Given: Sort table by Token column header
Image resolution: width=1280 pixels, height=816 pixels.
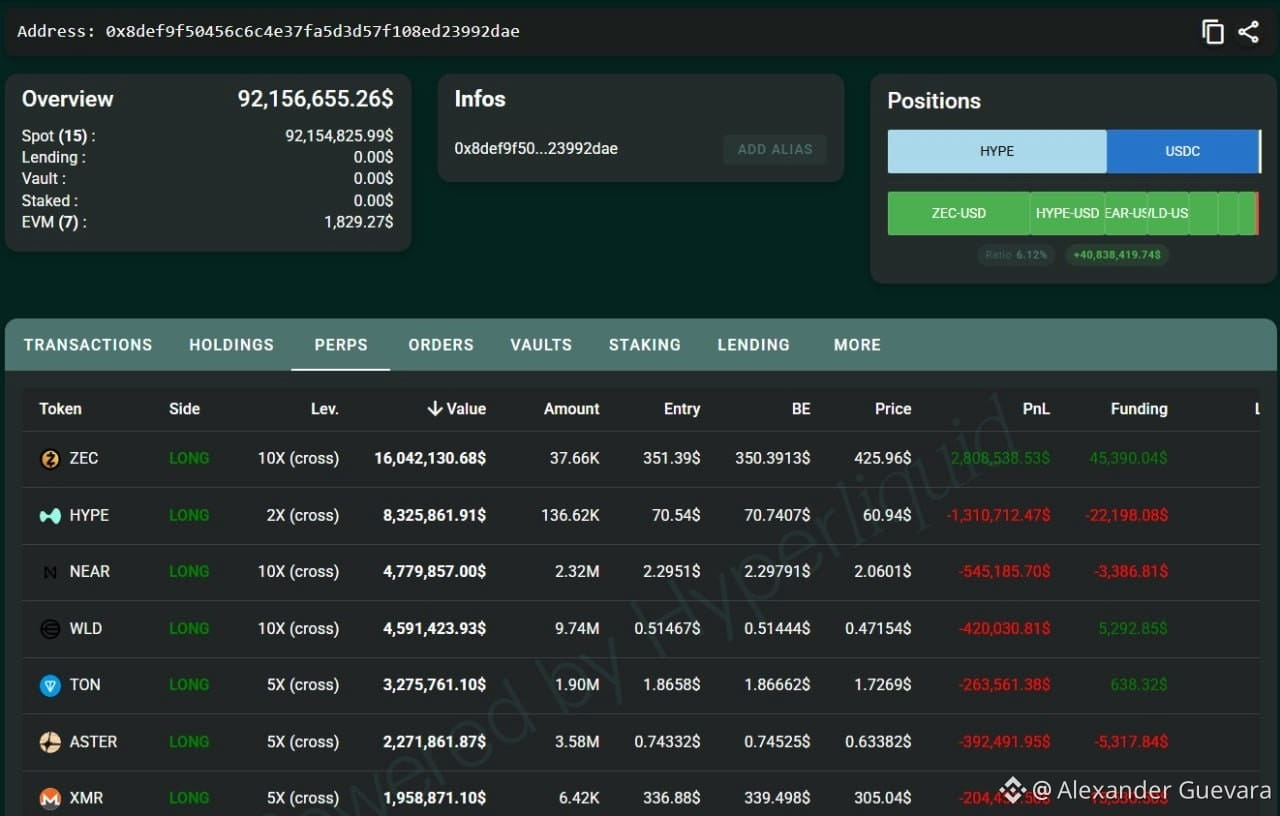Looking at the screenshot, I should pyautogui.click(x=60, y=409).
